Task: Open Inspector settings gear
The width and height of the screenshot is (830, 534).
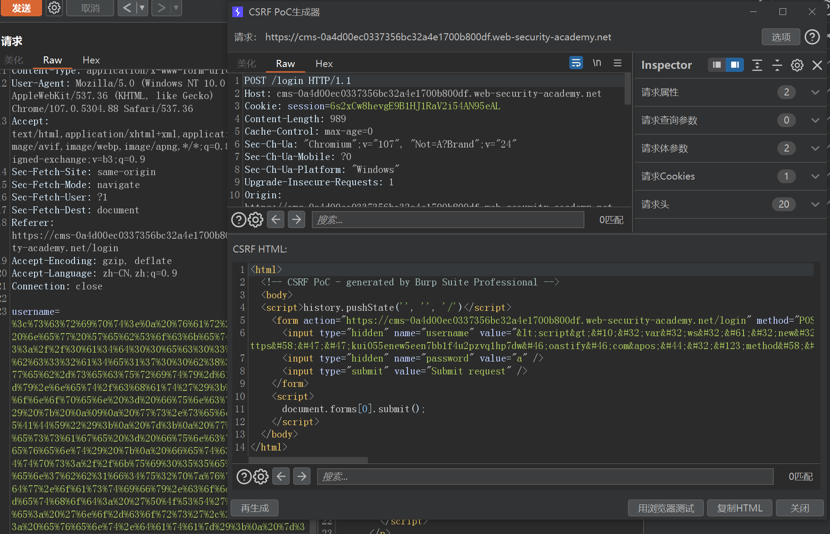Action: [797, 65]
